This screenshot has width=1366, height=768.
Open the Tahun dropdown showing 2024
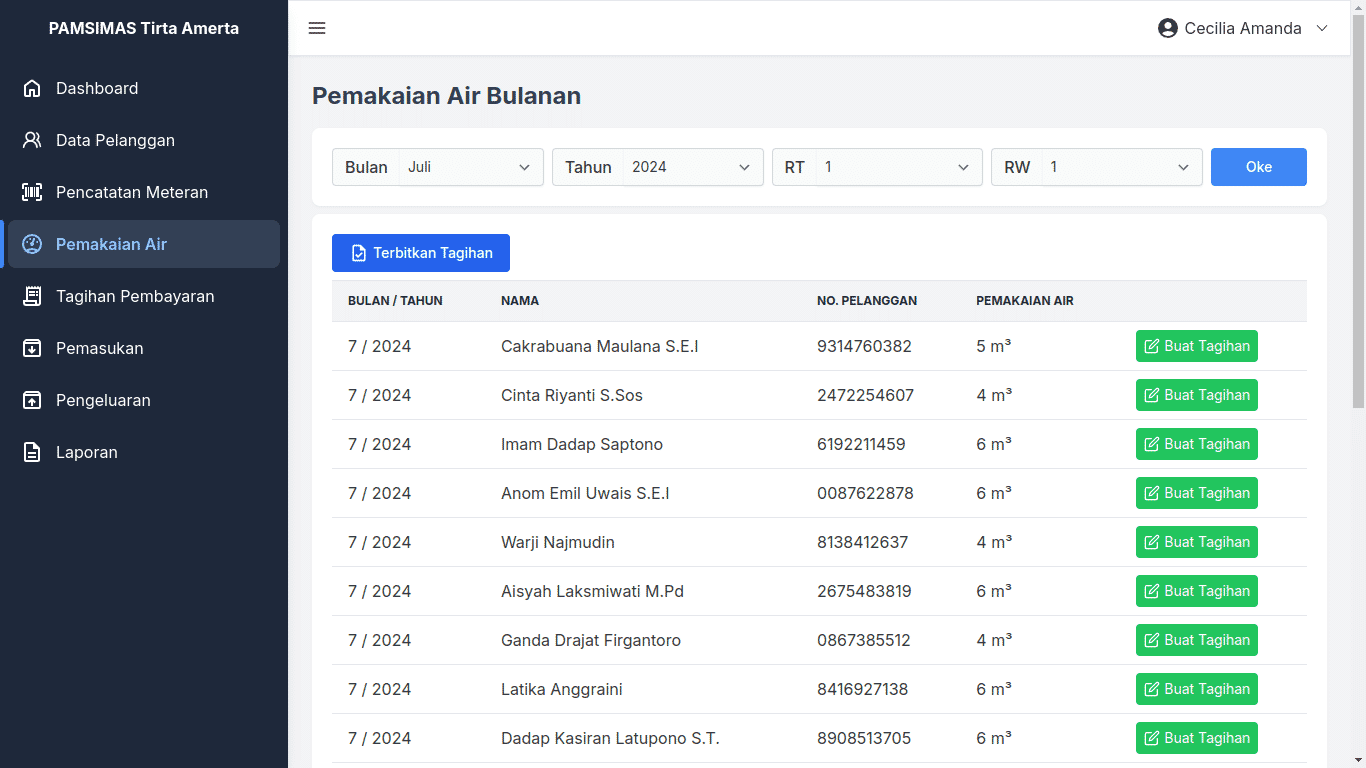pyautogui.click(x=692, y=167)
